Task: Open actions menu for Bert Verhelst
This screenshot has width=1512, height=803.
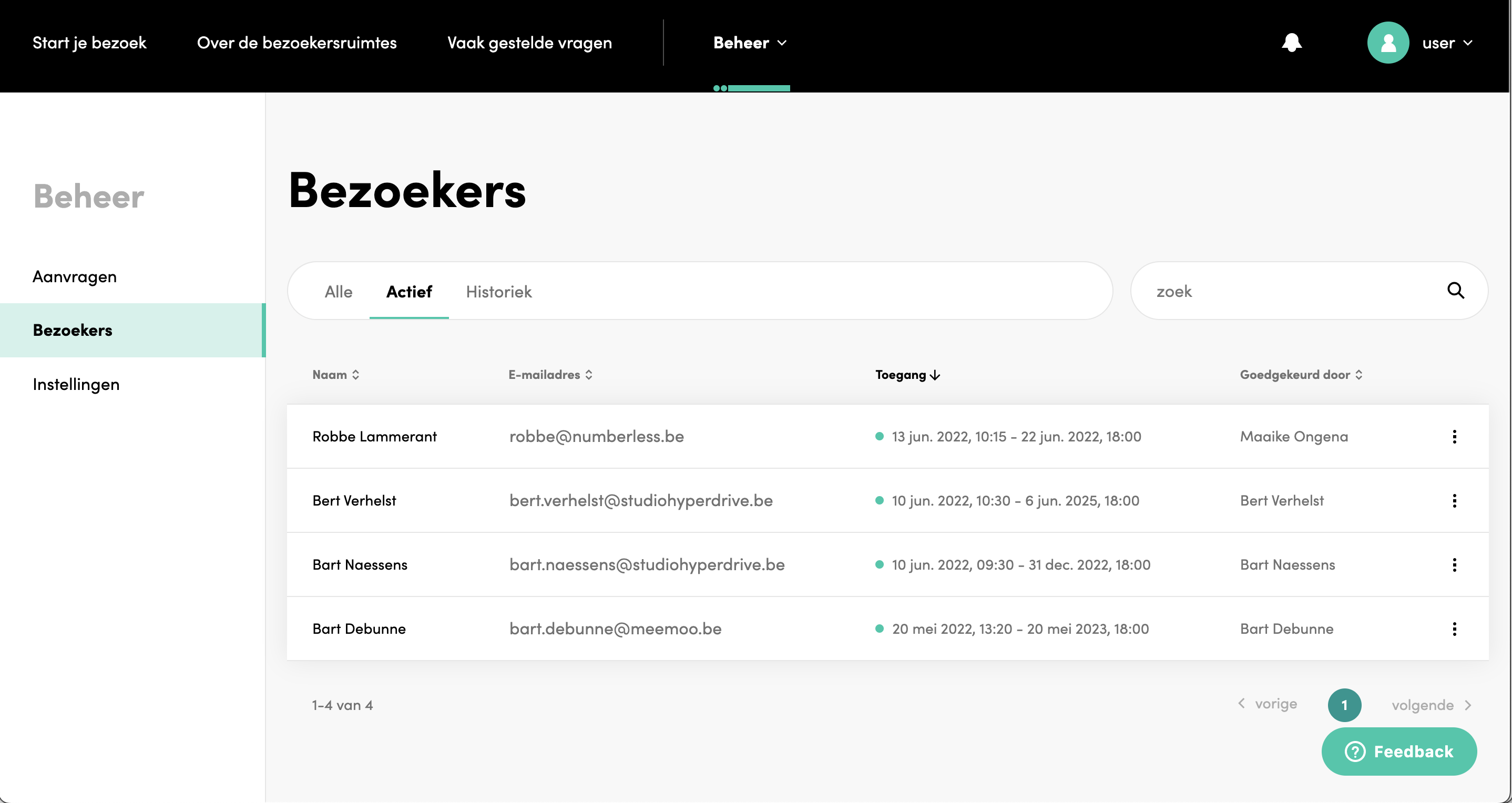Action: [x=1455, y=500]
